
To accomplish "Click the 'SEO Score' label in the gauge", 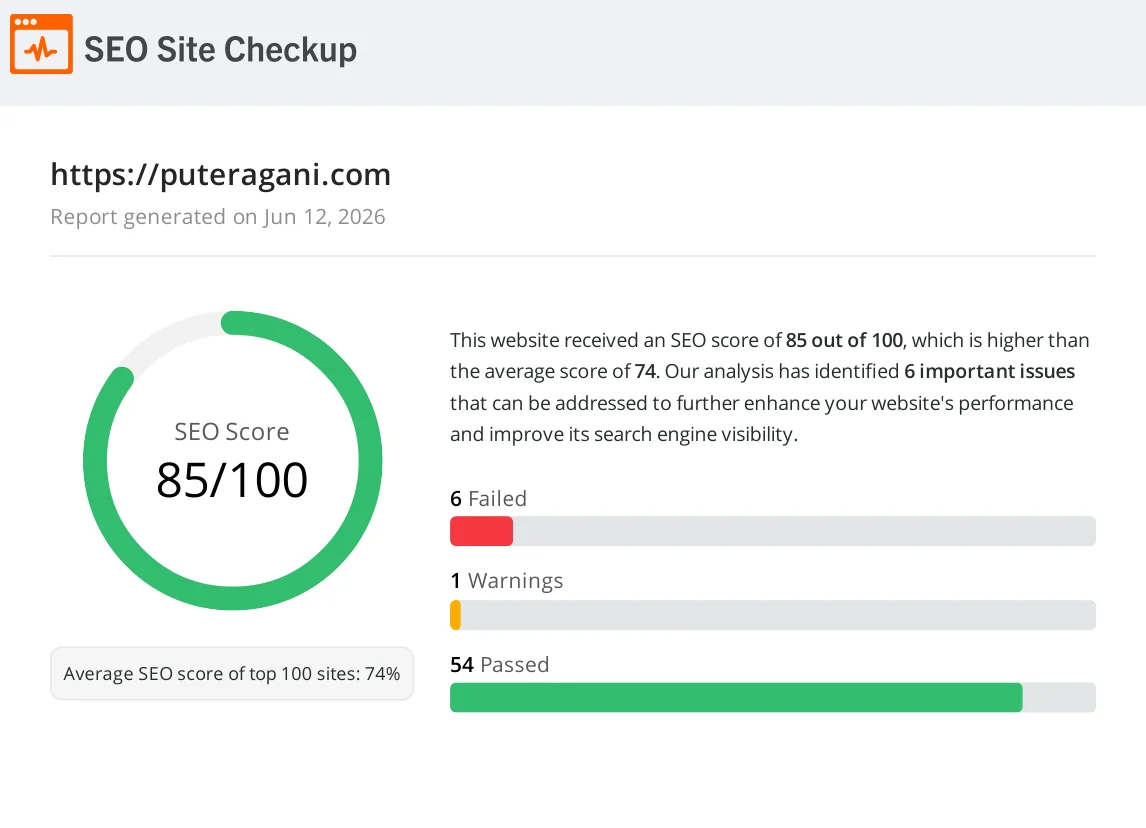I will click(x=232, y=432).
